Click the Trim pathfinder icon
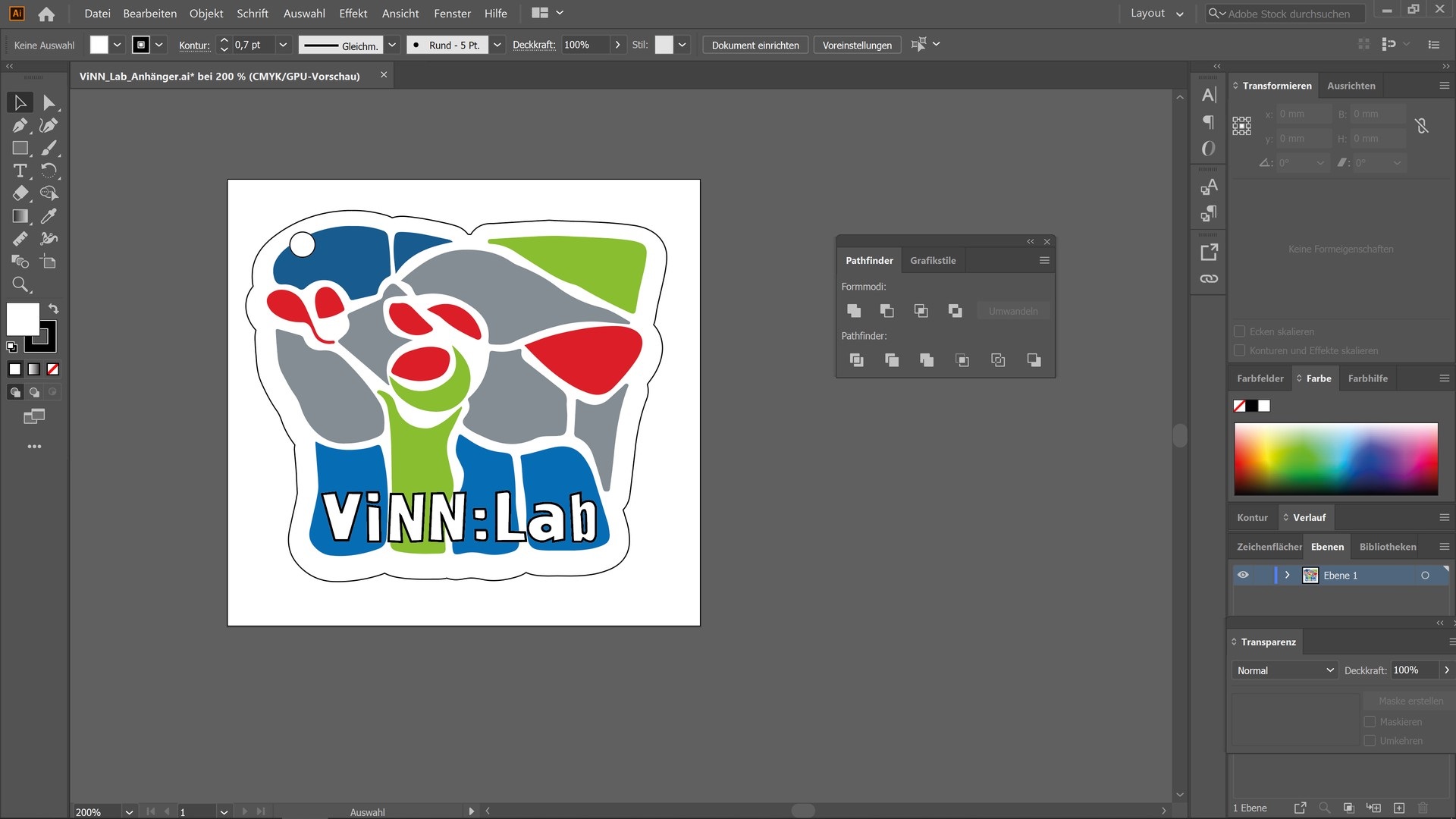The height and width of the screenshot is (819, 1456). 892,360
